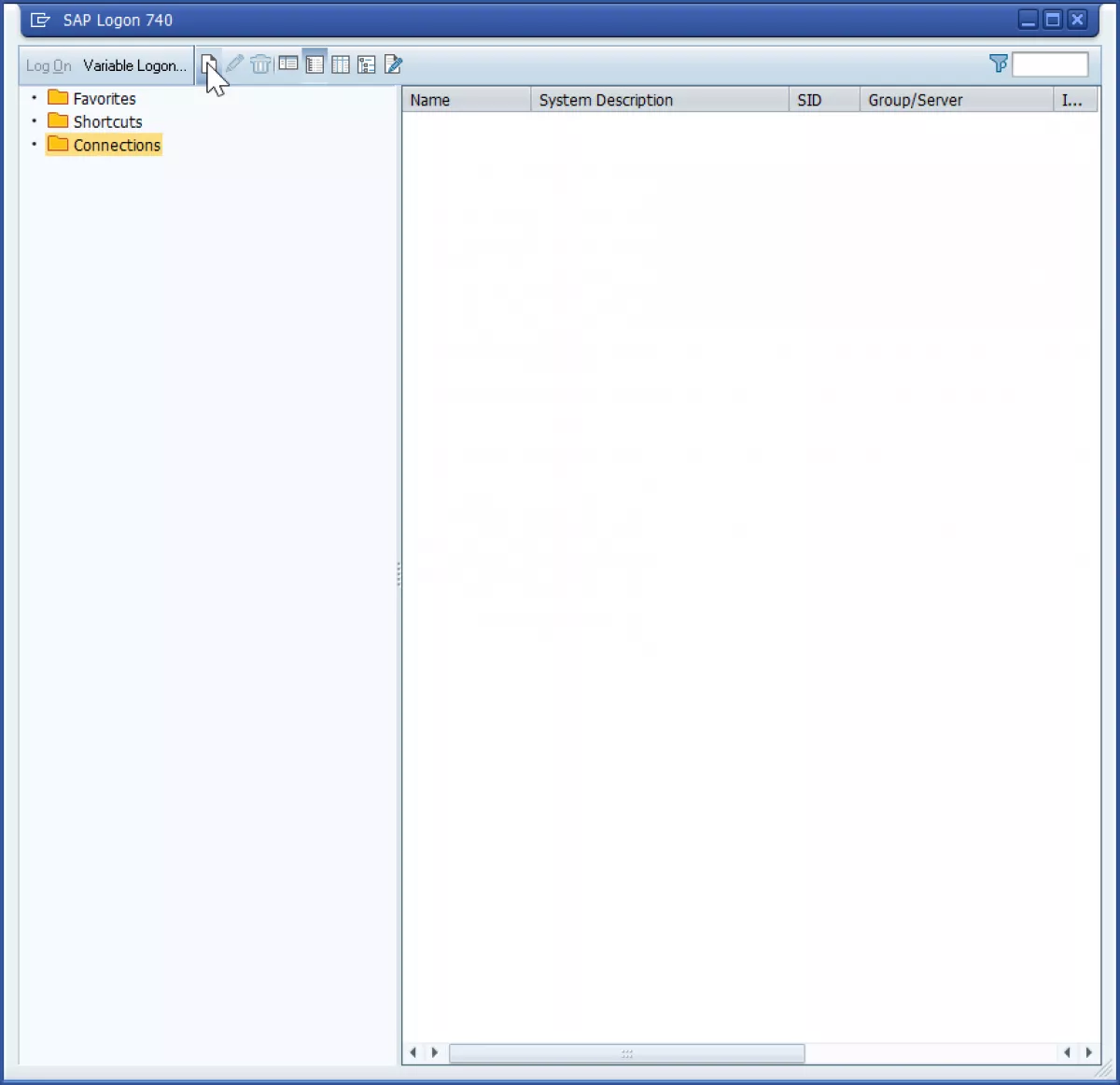Image resolution: width=1120 pixels, height=1085 pixels.
Task: Click the horizontal scrollbar thumb
Action: [x=626, y=1053]
